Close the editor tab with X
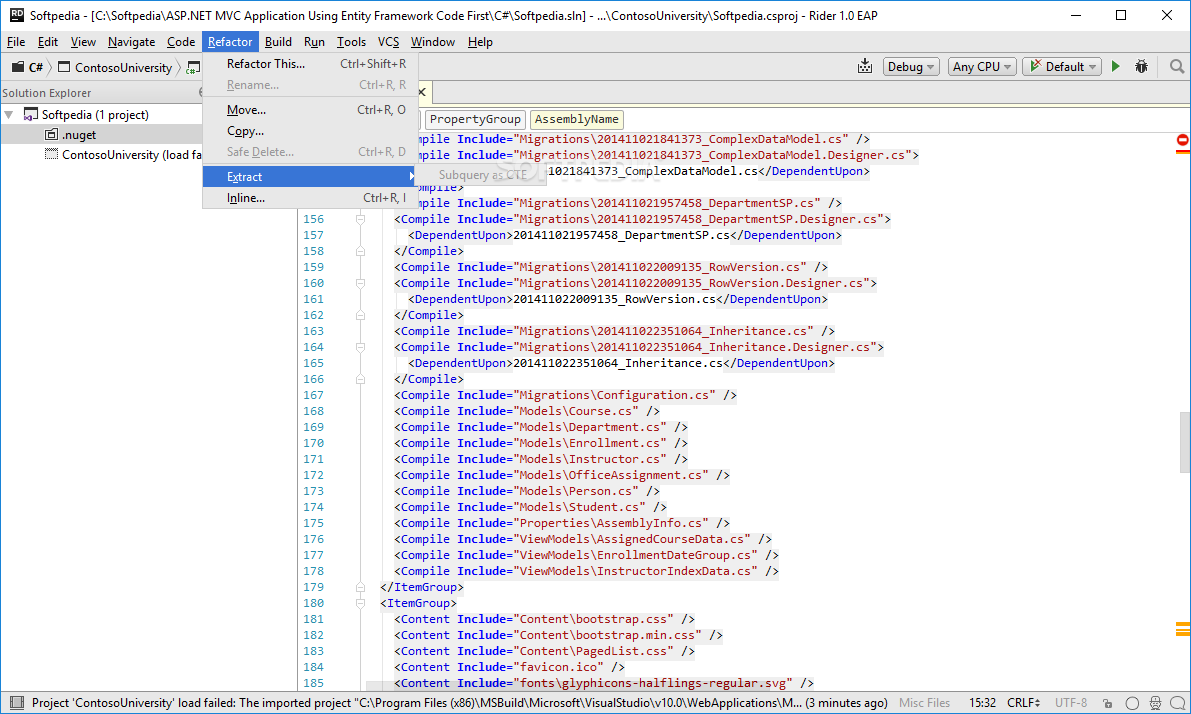 [x=422, y=92]
